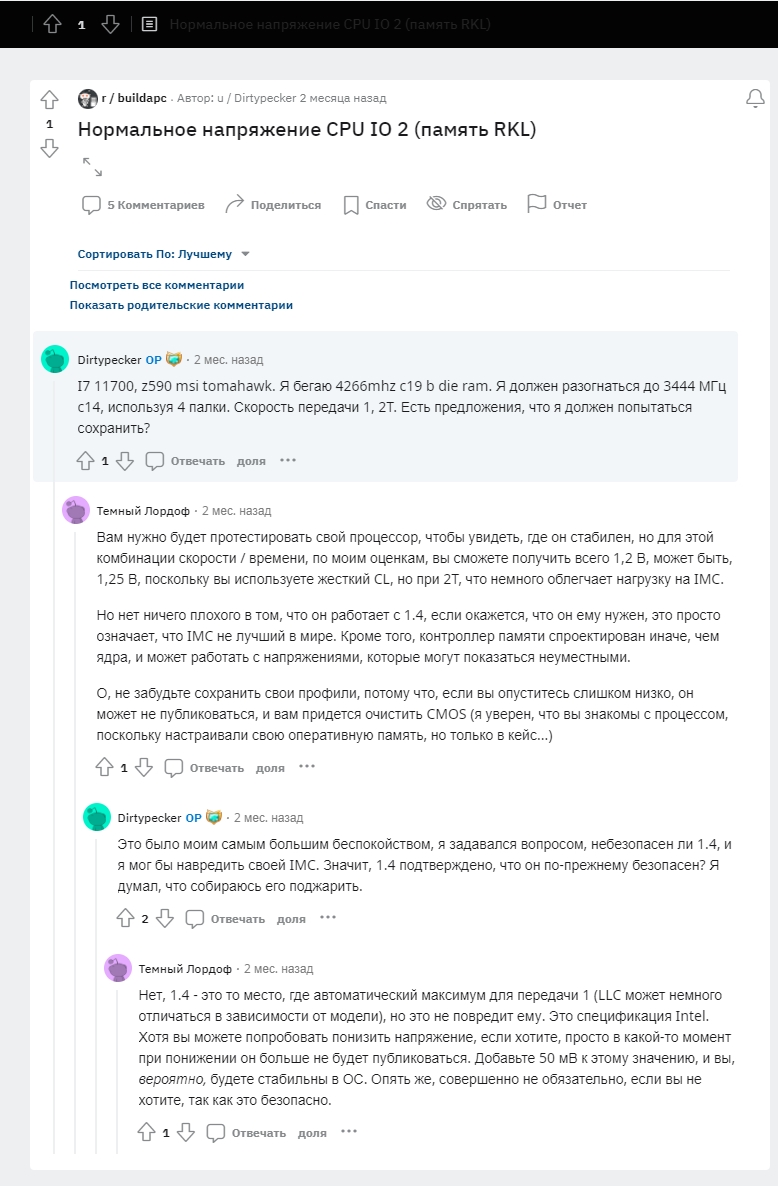Click Посмотреть все комментарии link
Viewport: 778px width, 1186px height.
pos(157,285)
